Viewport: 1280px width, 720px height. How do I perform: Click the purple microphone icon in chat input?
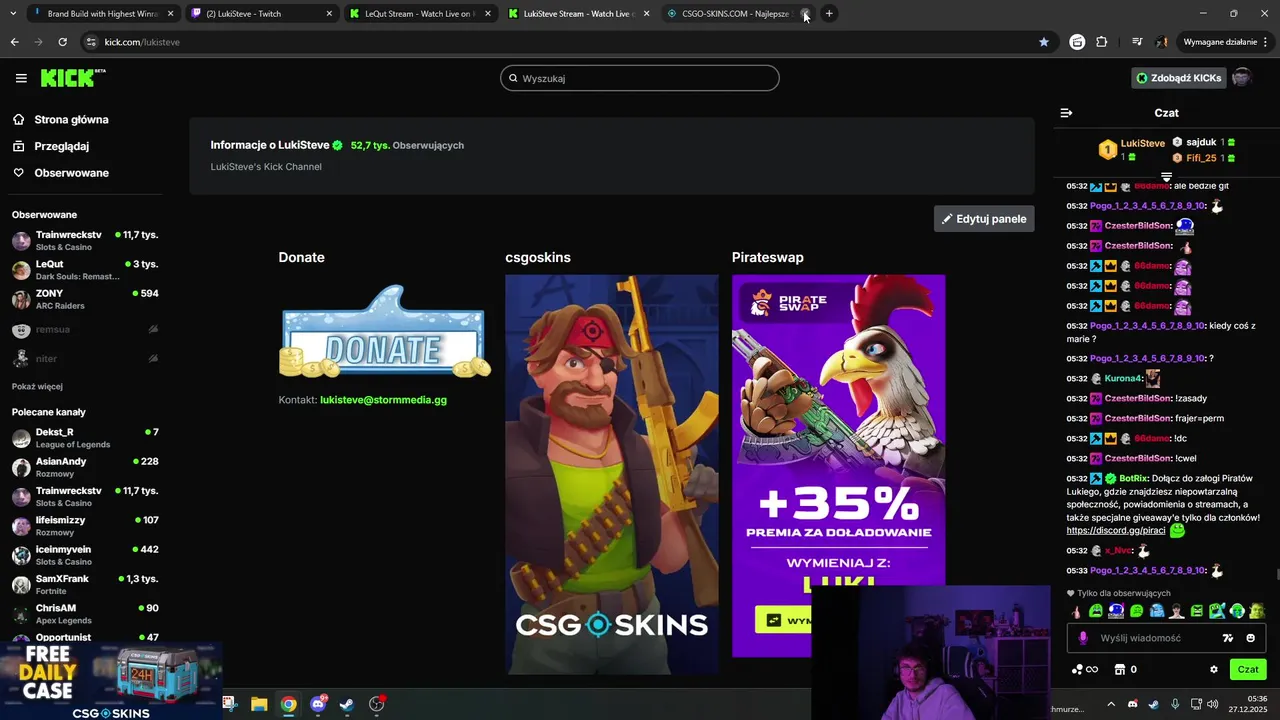(x=1083, y=638)
